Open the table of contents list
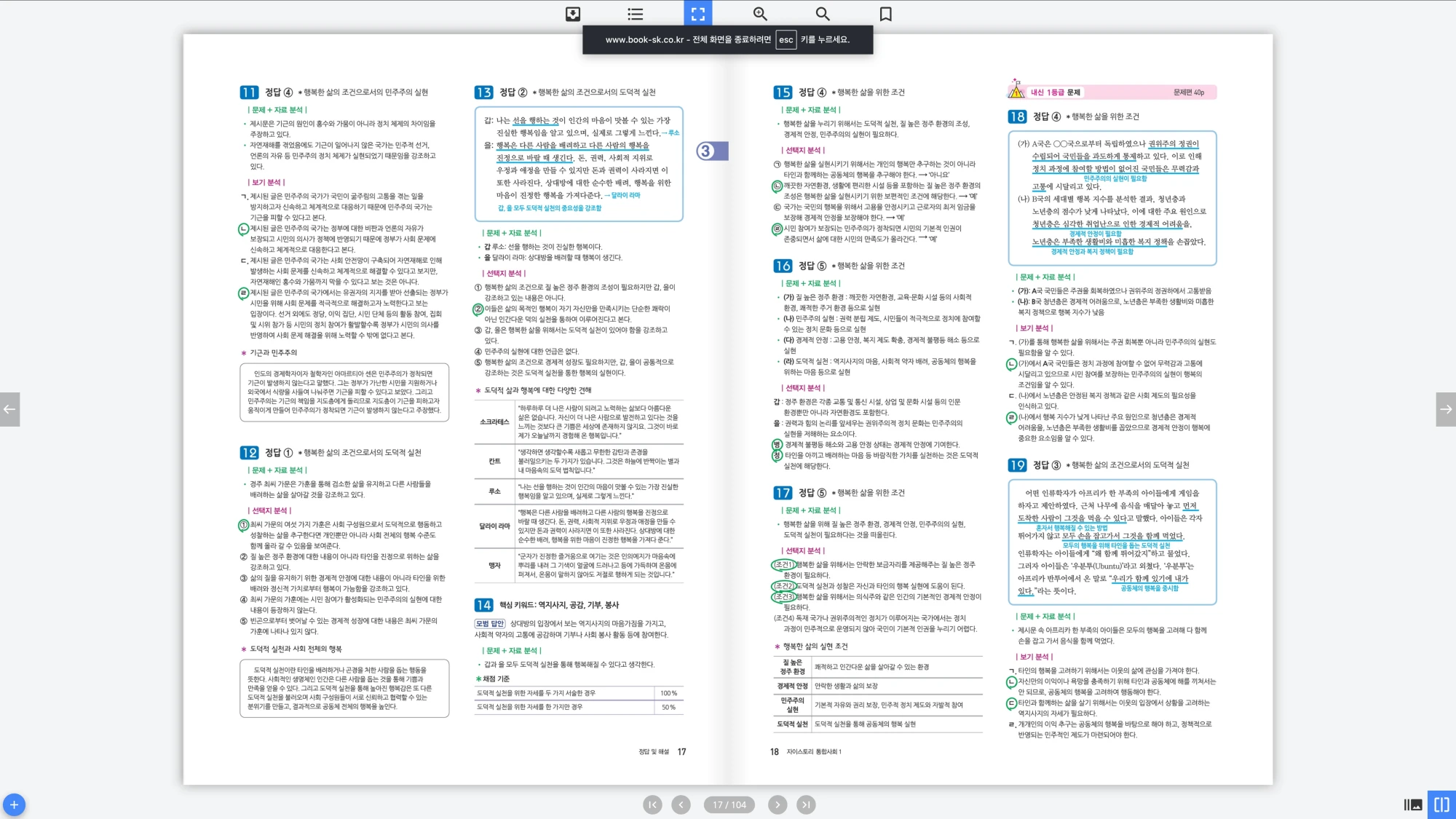The width and height of the screenshot is (1456, 819). (x=635, y=14)
